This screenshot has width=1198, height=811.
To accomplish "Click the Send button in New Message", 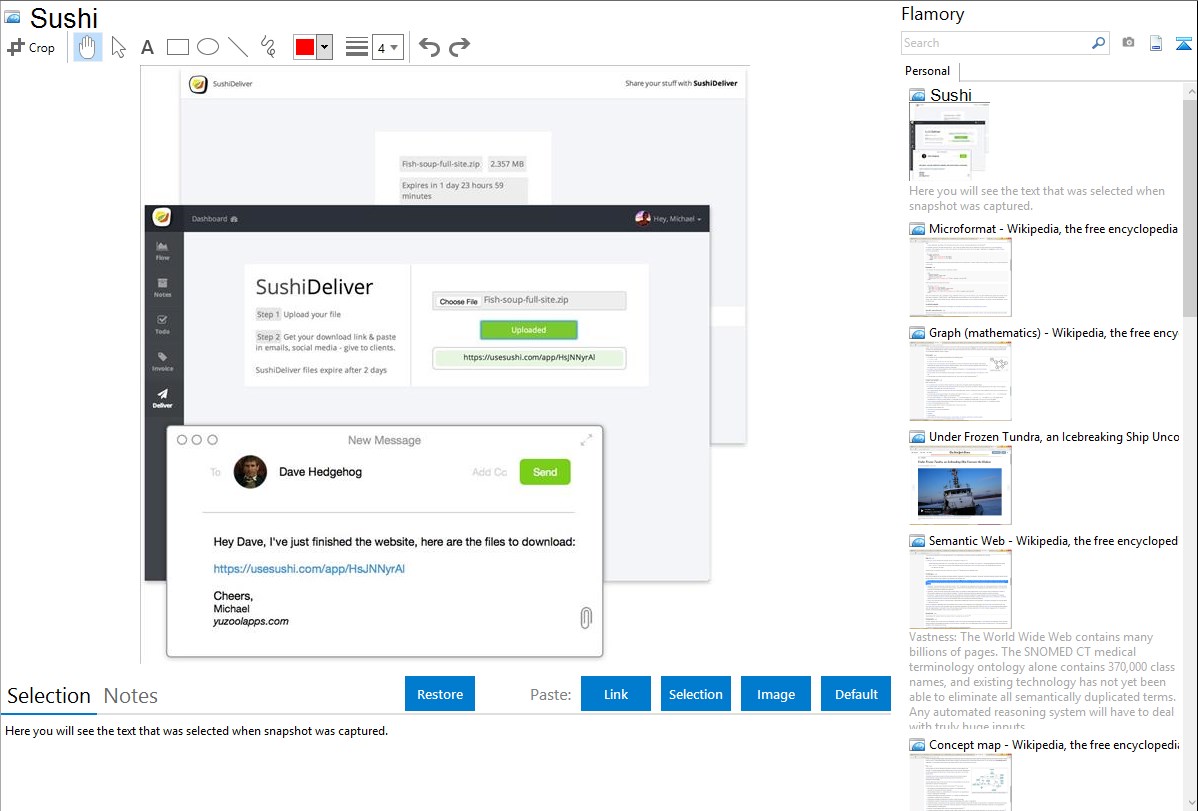I will click(545, 472).
